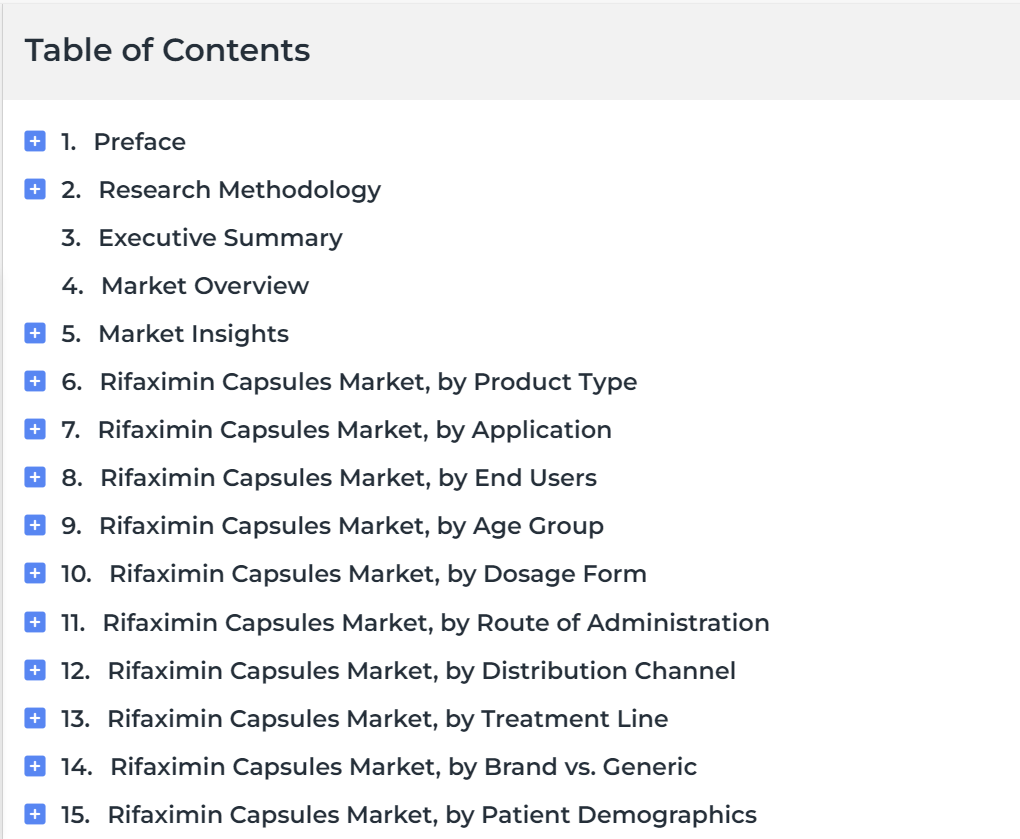Expand Research Methodology with its plus icon
The width and height of the screenshot is (1020, 839).
(x=35, y=189)
